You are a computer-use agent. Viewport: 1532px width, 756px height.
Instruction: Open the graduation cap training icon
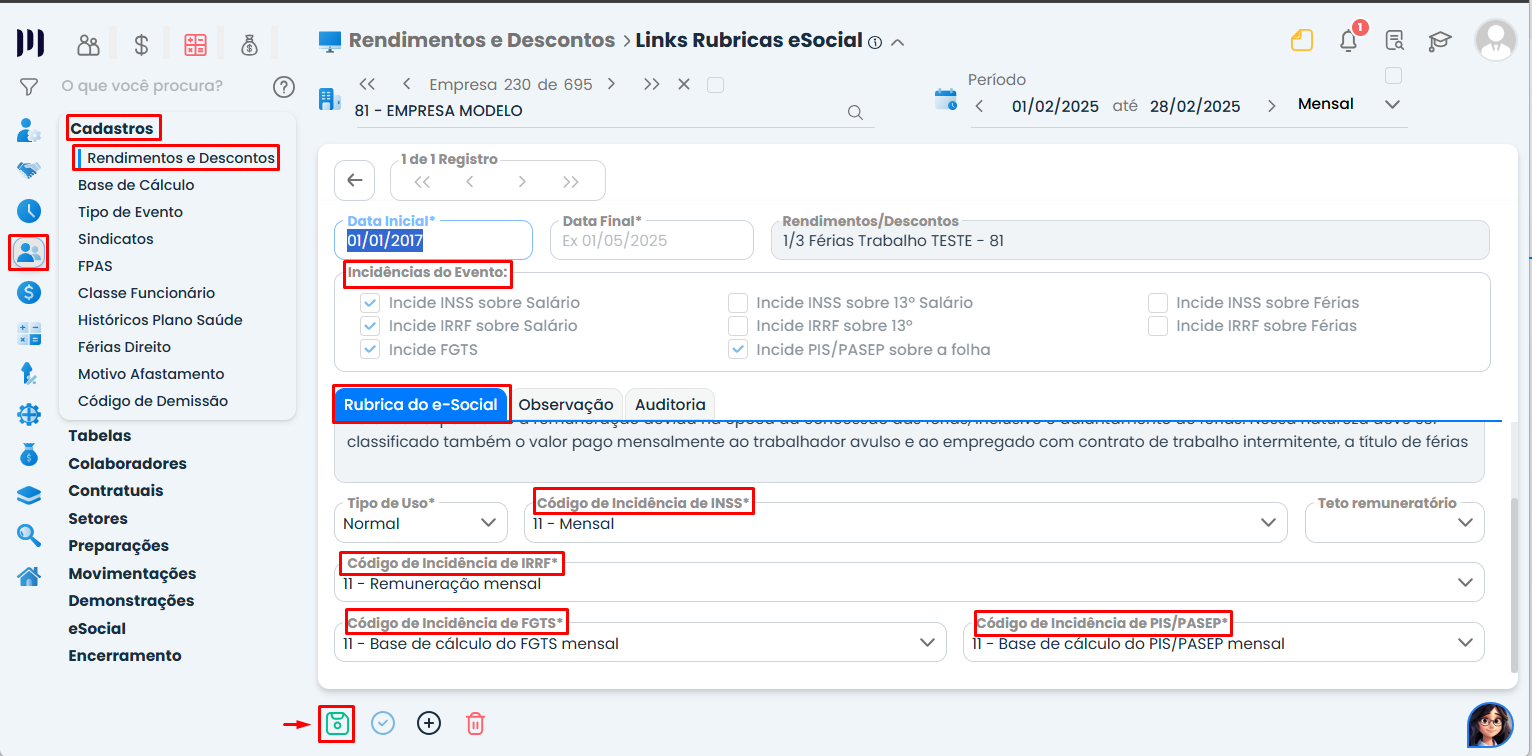[x=1440, y=41]
